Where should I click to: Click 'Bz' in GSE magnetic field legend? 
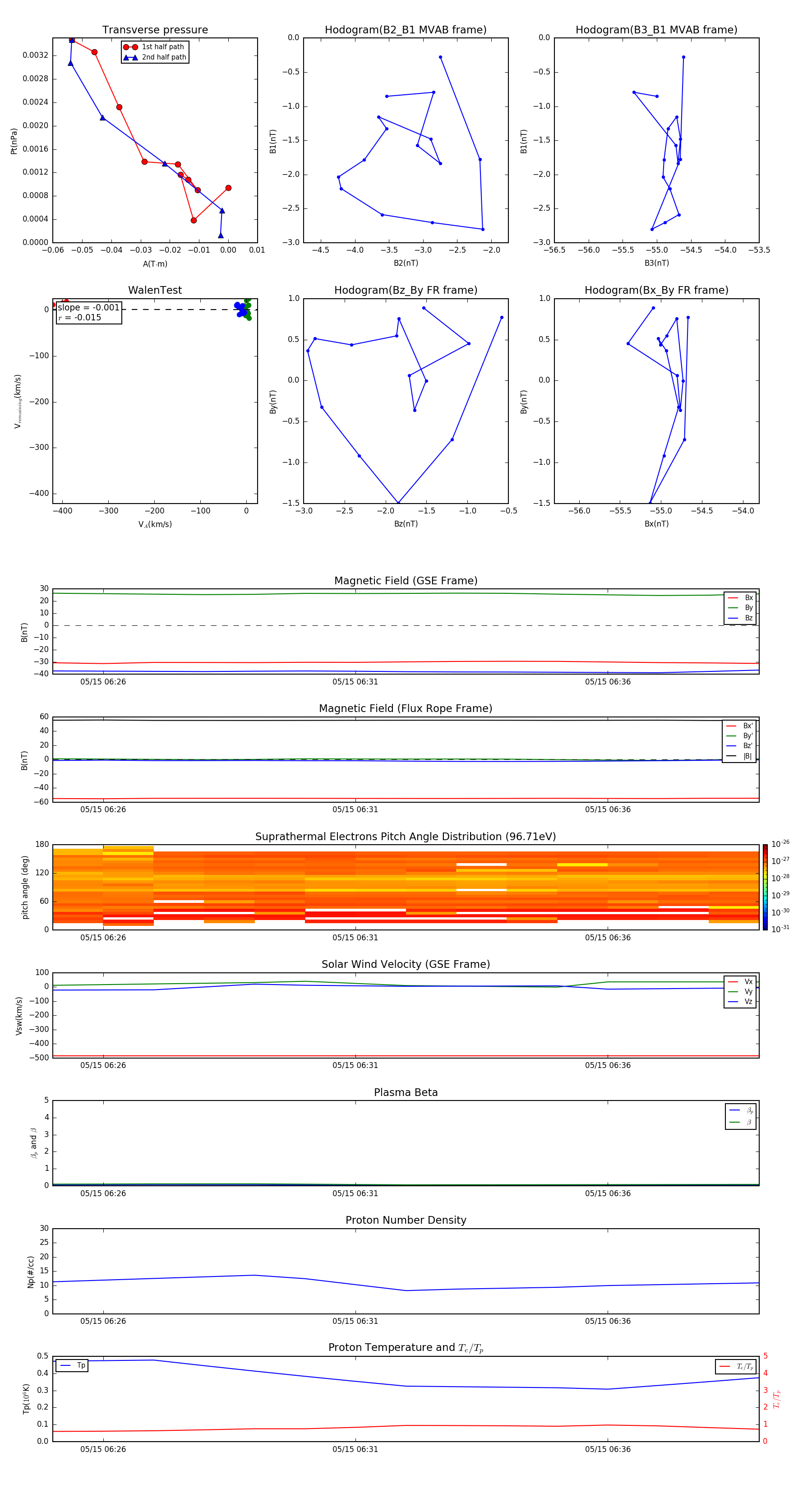pyautogui.click(x=740, y=619)
